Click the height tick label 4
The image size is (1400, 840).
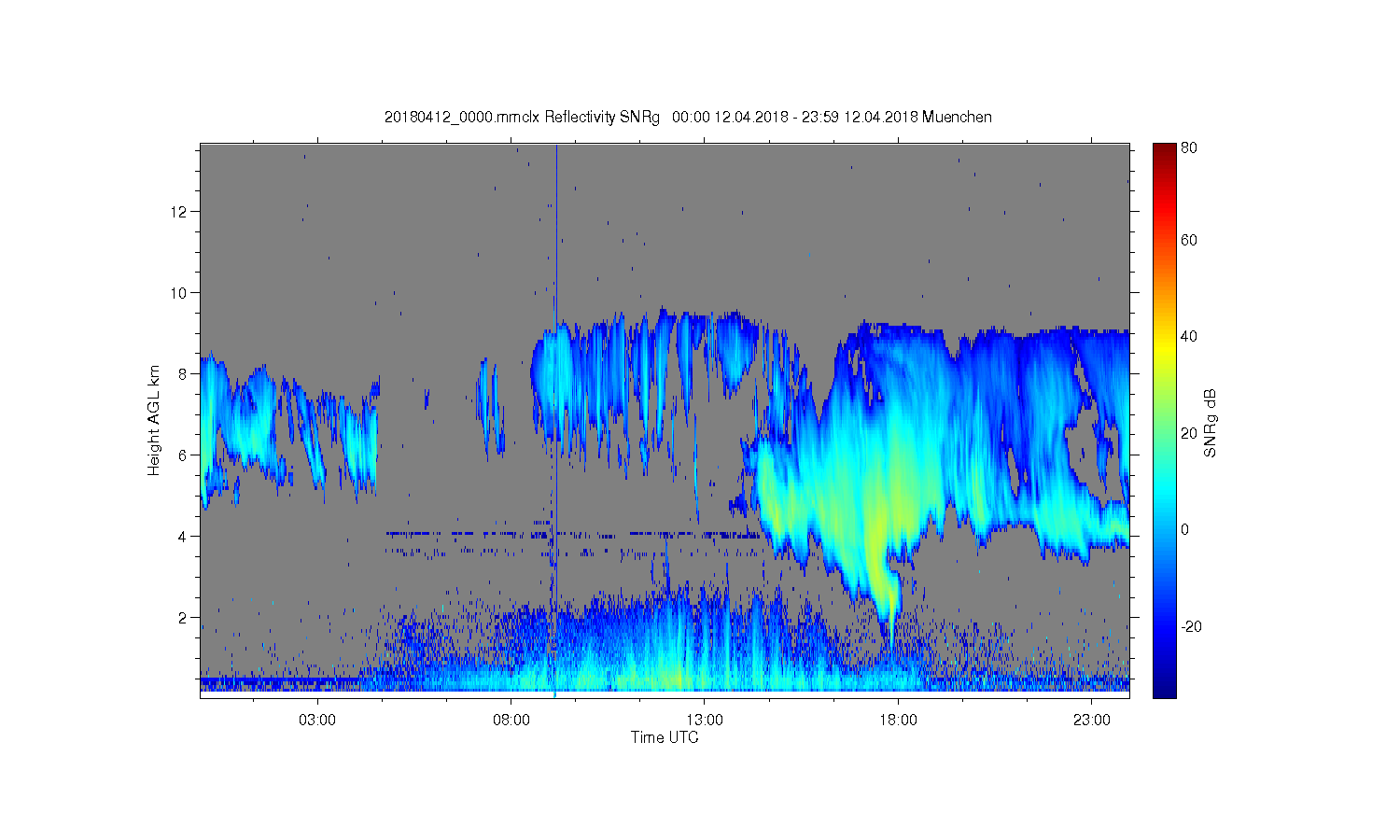[181, 537]
